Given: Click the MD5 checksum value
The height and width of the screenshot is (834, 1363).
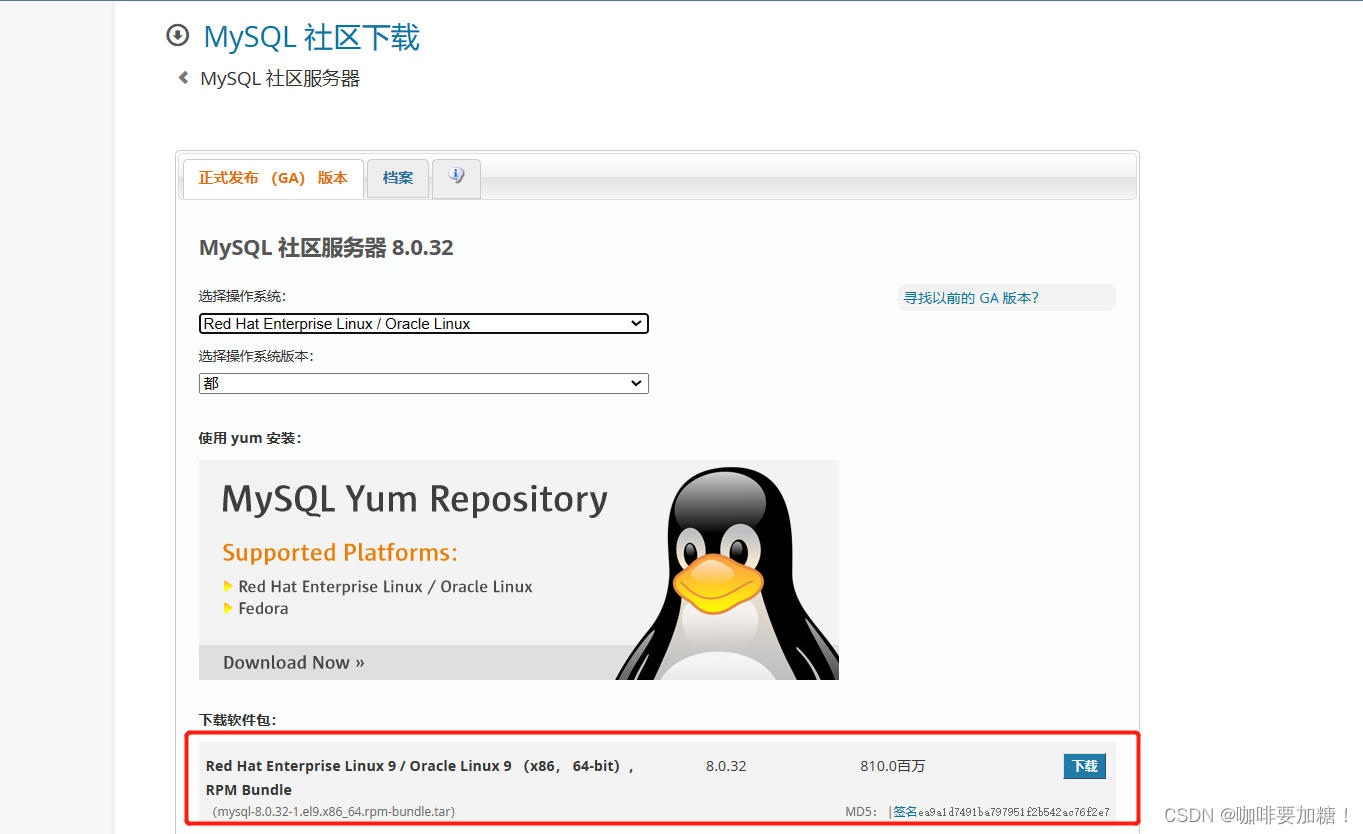Looking at the screenshot, I should point(1014,812).
